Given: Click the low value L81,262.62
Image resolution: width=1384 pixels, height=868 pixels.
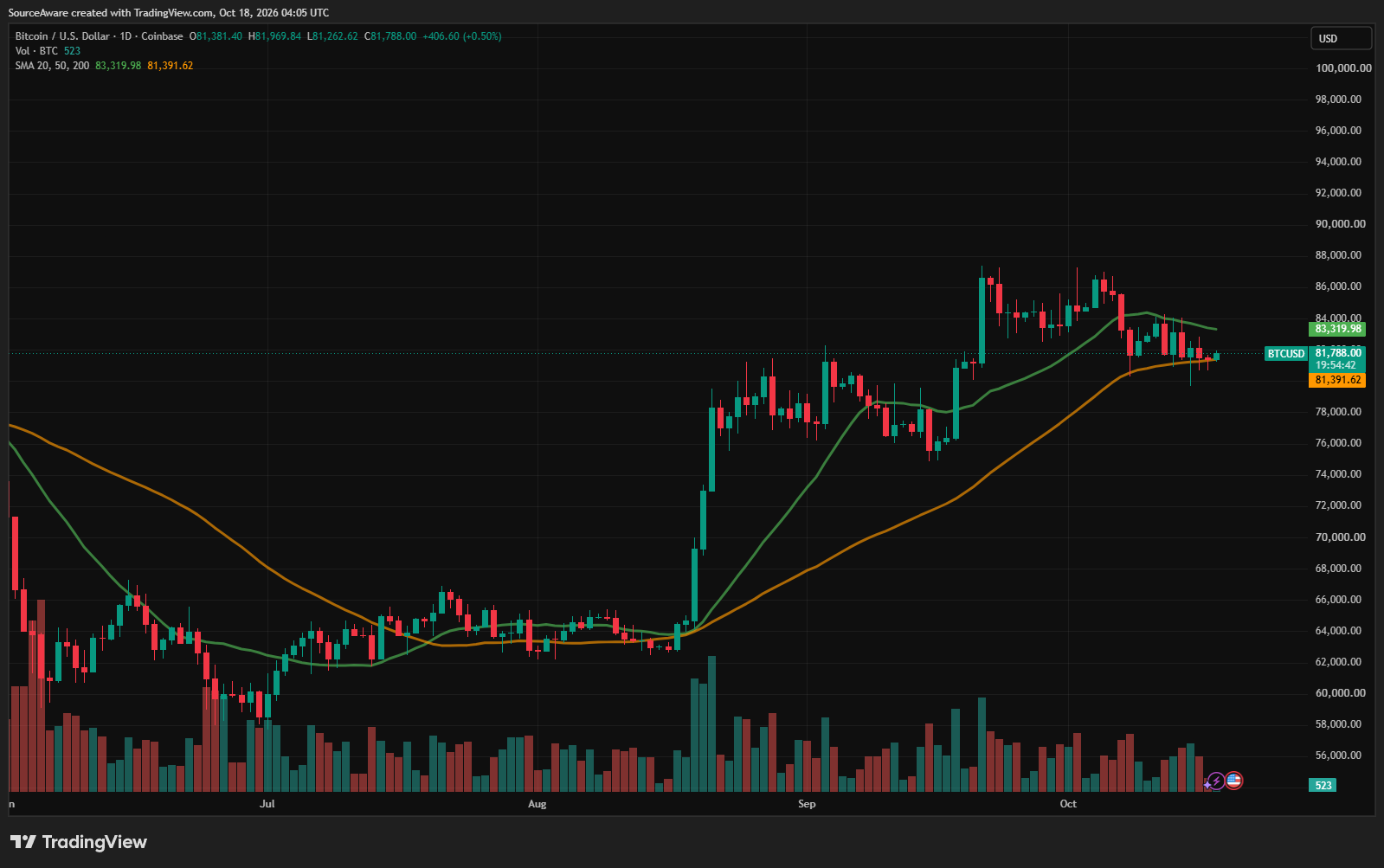Looking at the screenshot, I should tap(332, 36).
